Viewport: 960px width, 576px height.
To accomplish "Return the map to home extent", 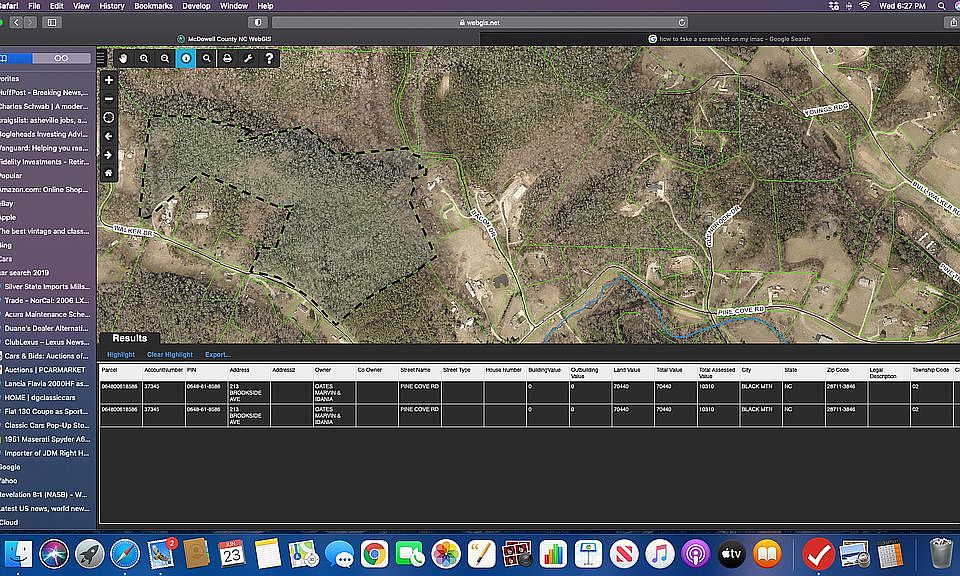I will point(109,173).
